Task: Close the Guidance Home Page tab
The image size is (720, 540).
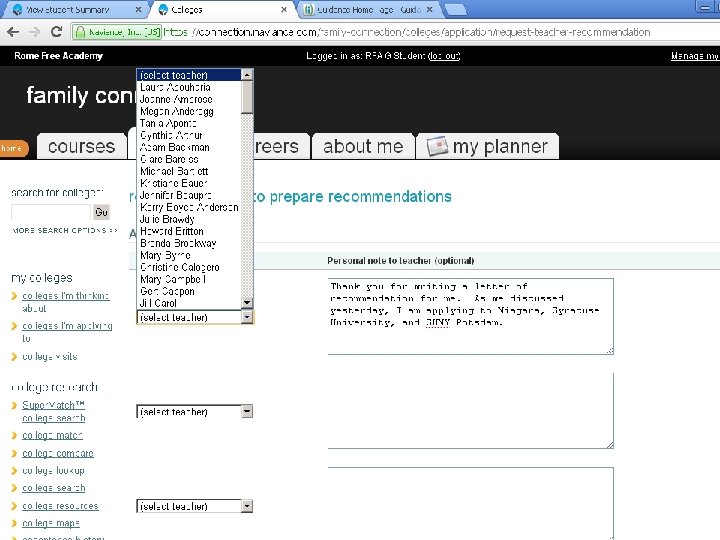Action: tap(429, 9)
